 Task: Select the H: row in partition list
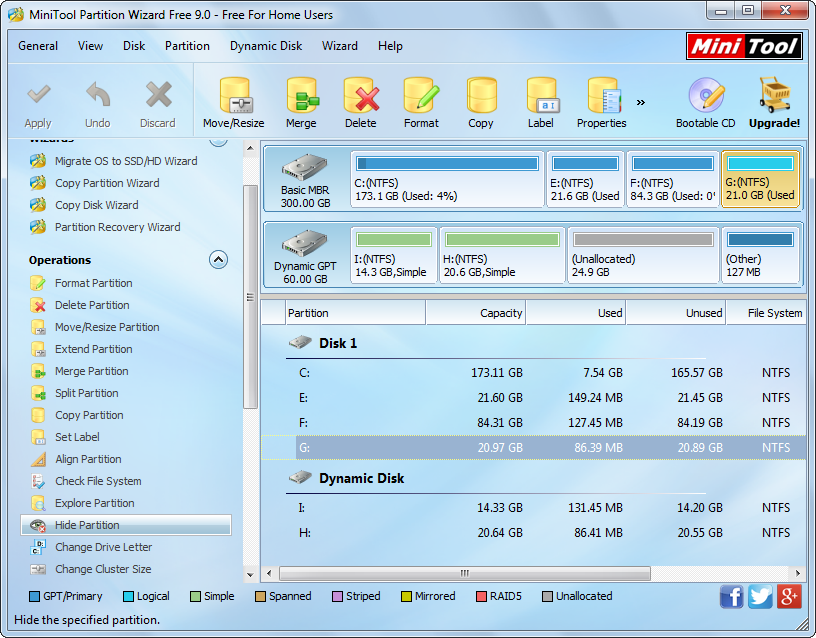point(533,533)
